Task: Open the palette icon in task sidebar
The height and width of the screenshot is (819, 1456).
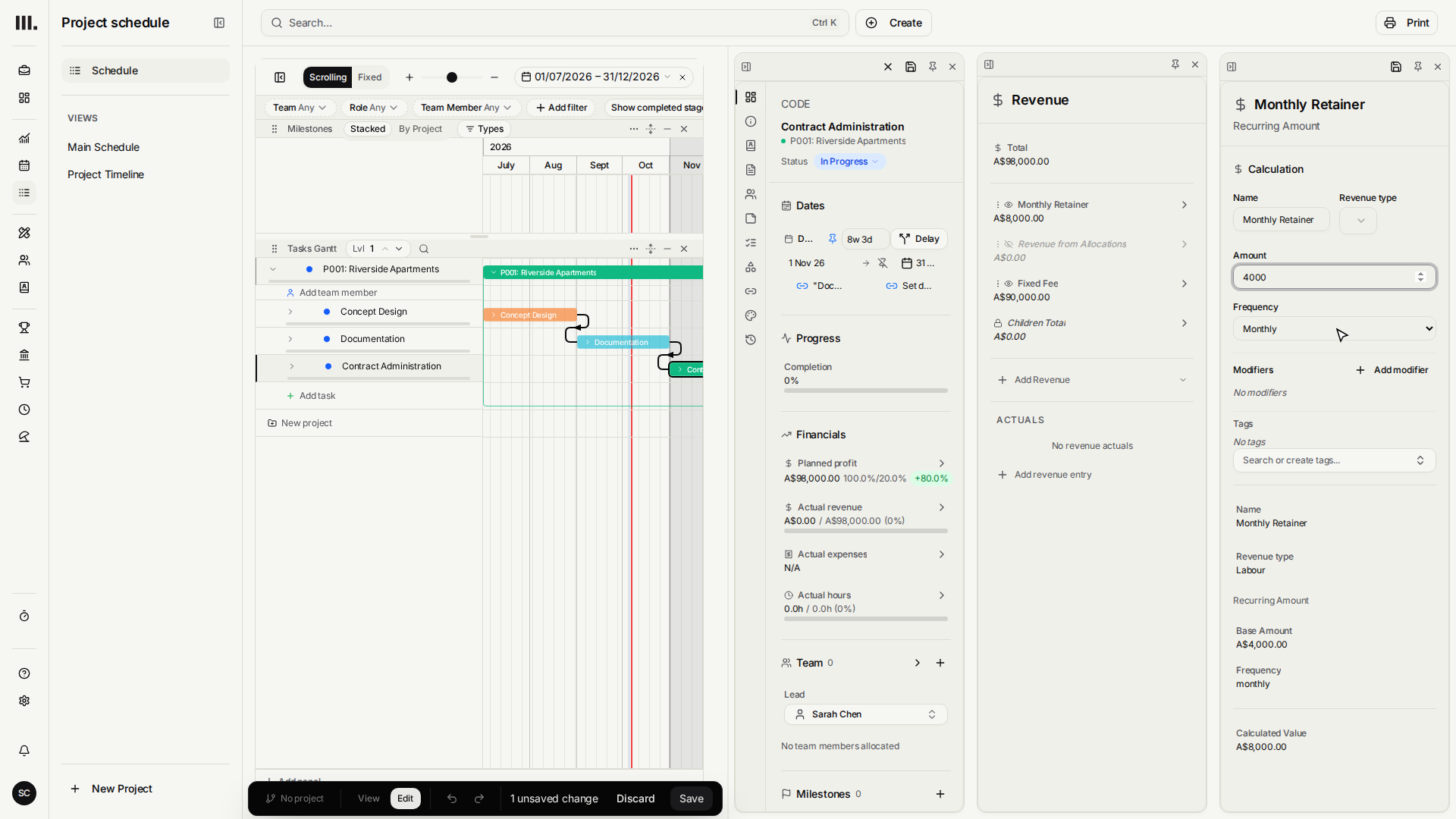Action: [x=751, y=315]
